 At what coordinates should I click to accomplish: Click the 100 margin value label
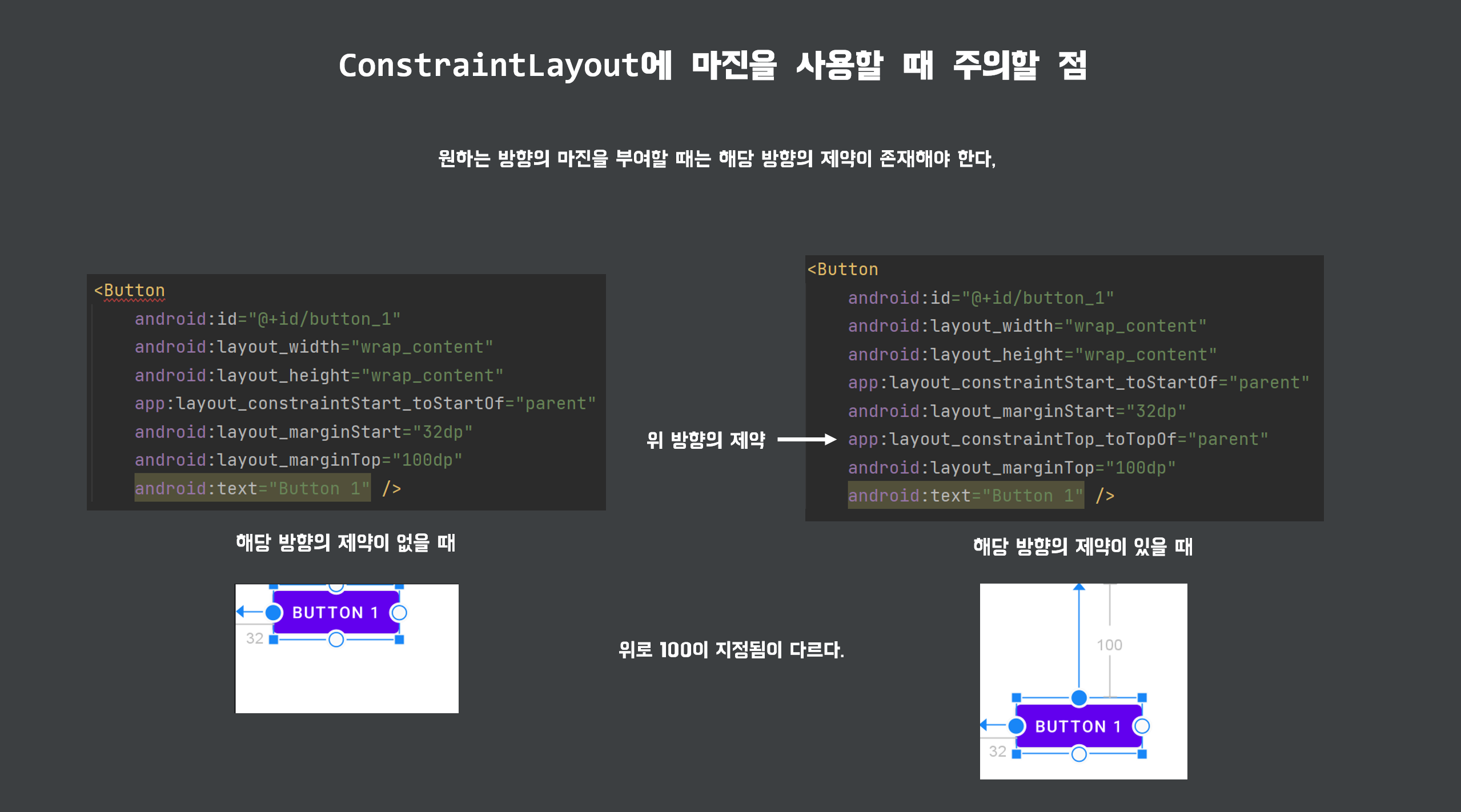point(1109,645)
